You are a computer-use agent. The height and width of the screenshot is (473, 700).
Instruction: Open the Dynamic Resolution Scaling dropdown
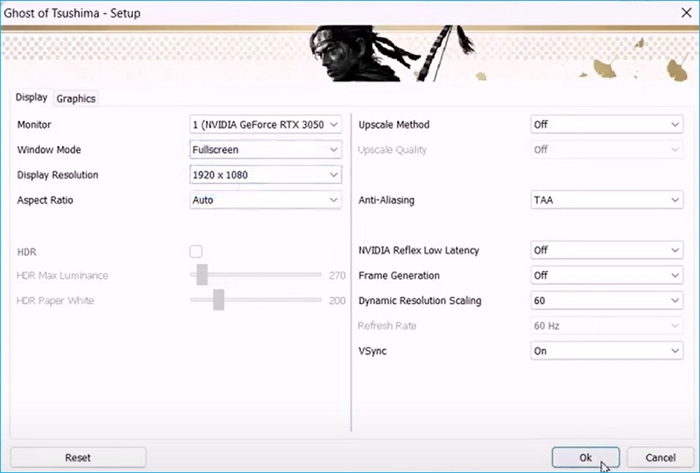[x=607, y=301]
